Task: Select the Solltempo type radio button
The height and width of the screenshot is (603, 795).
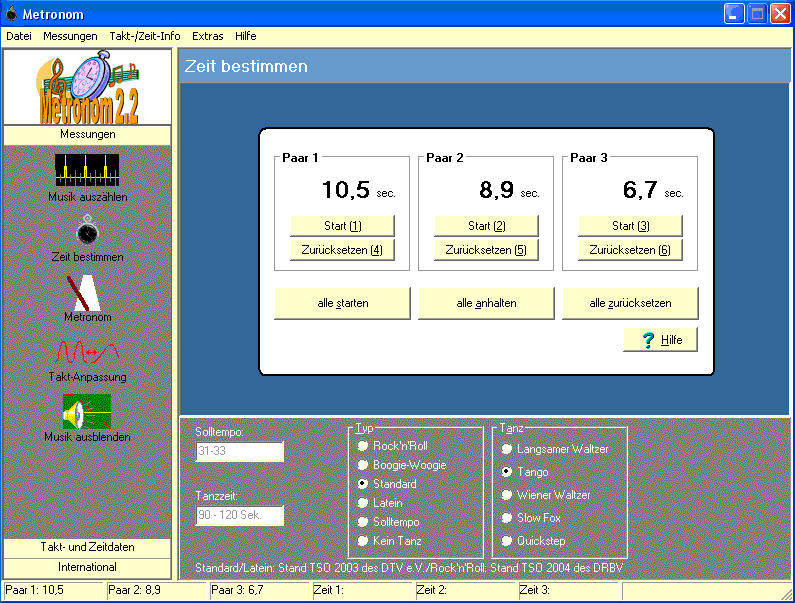Action: (x=363, y=522)
